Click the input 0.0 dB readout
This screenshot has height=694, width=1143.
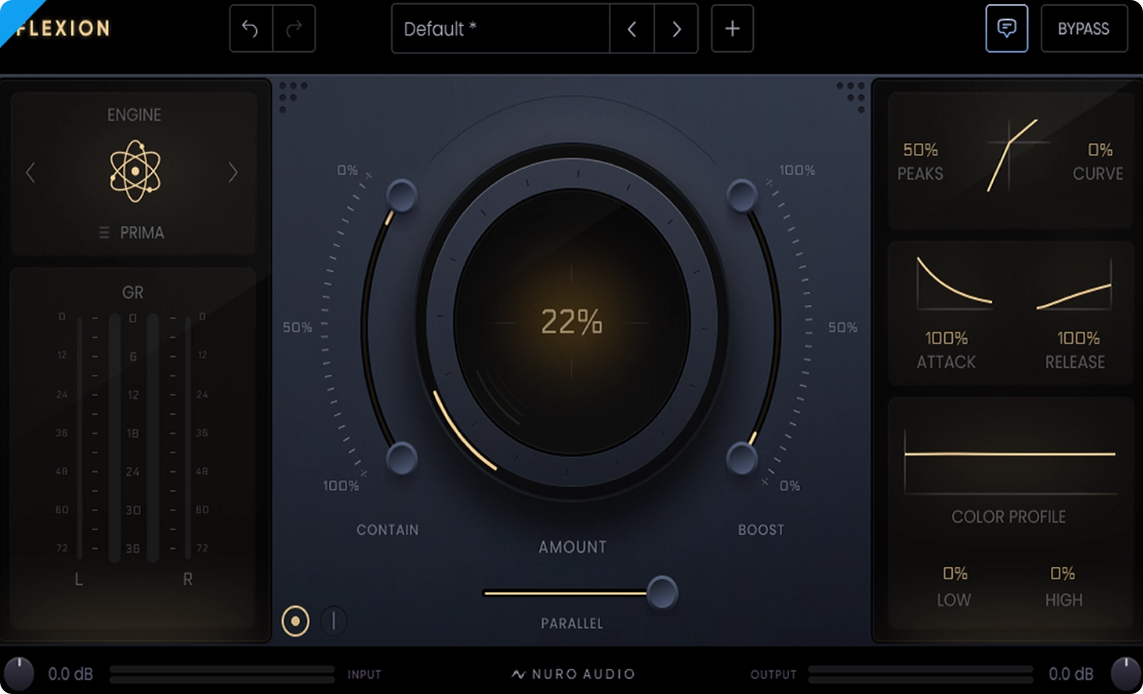[x=71, y=674]
